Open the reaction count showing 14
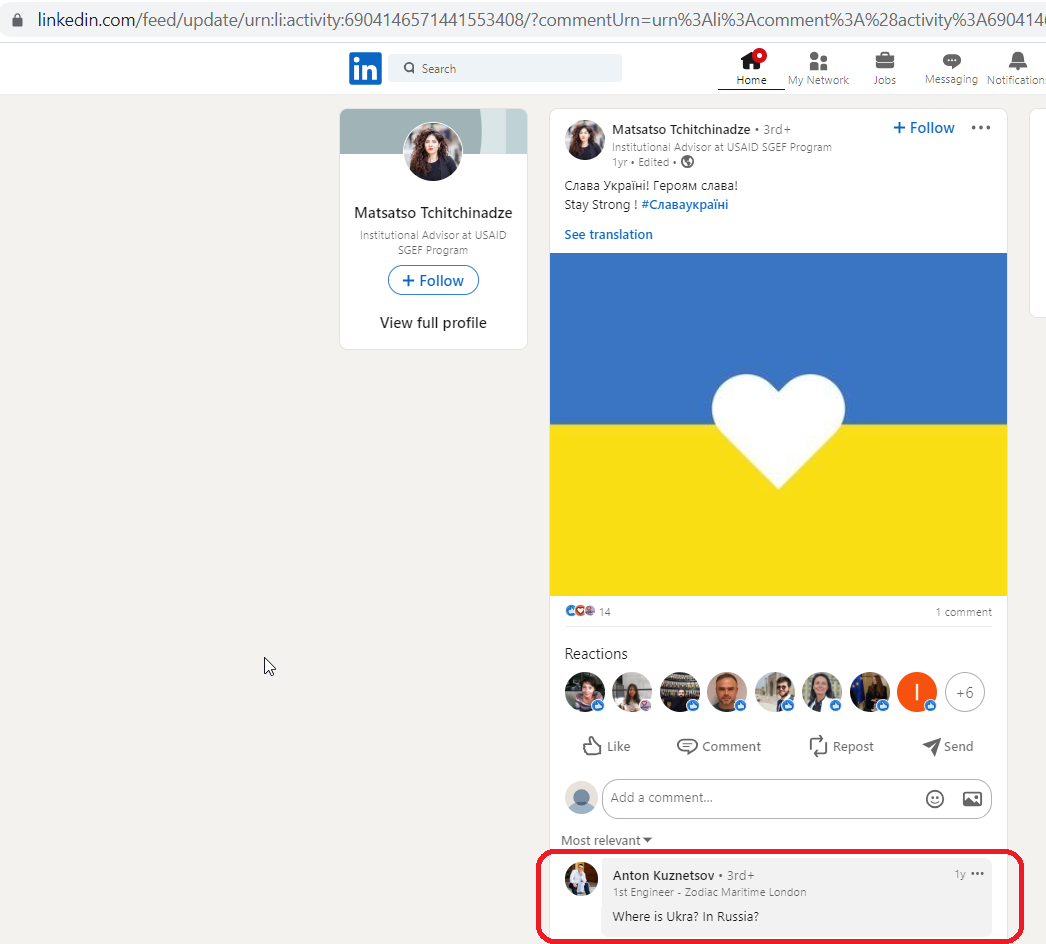The height and width of the screenshot is (944, 1046). 588,611
